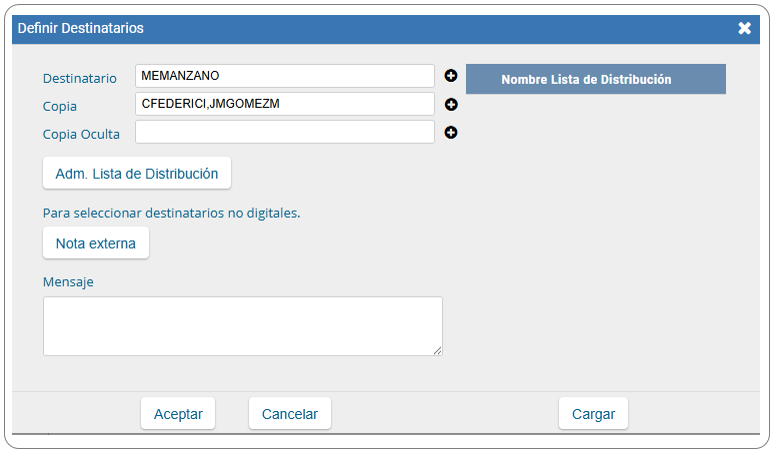Click the Copia Oculta label

[x=81, y=134]
